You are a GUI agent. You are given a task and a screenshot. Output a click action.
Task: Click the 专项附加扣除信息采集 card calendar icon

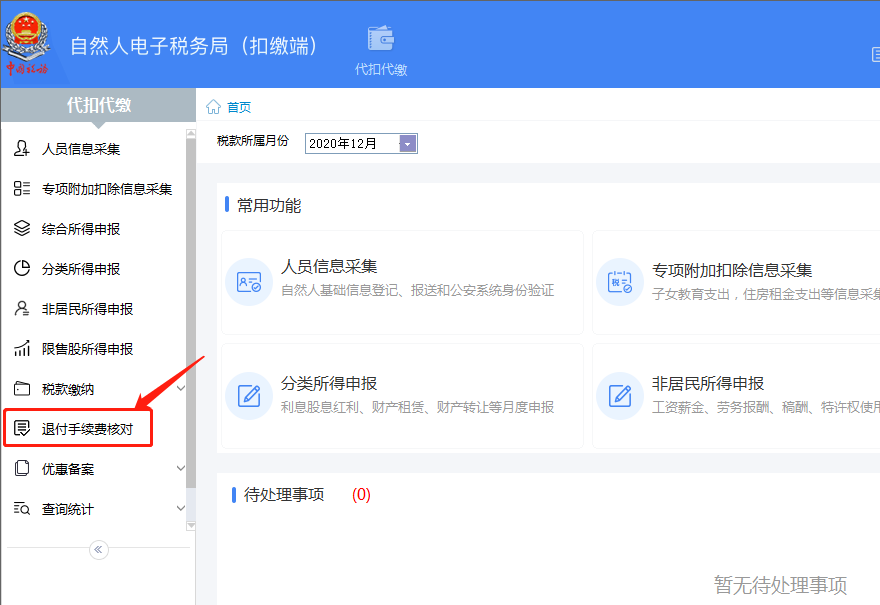coord(620,282)
